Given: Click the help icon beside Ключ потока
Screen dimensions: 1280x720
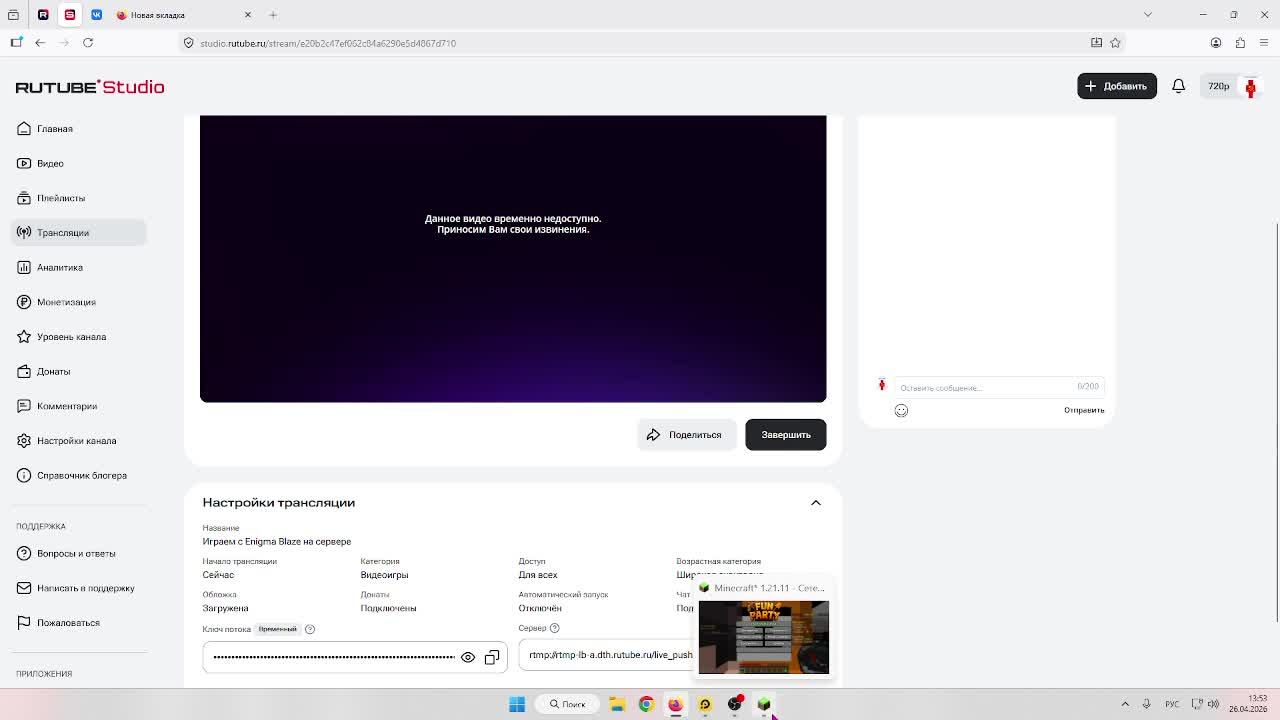Looking at the screenshot, I should [x=310, y=629].
